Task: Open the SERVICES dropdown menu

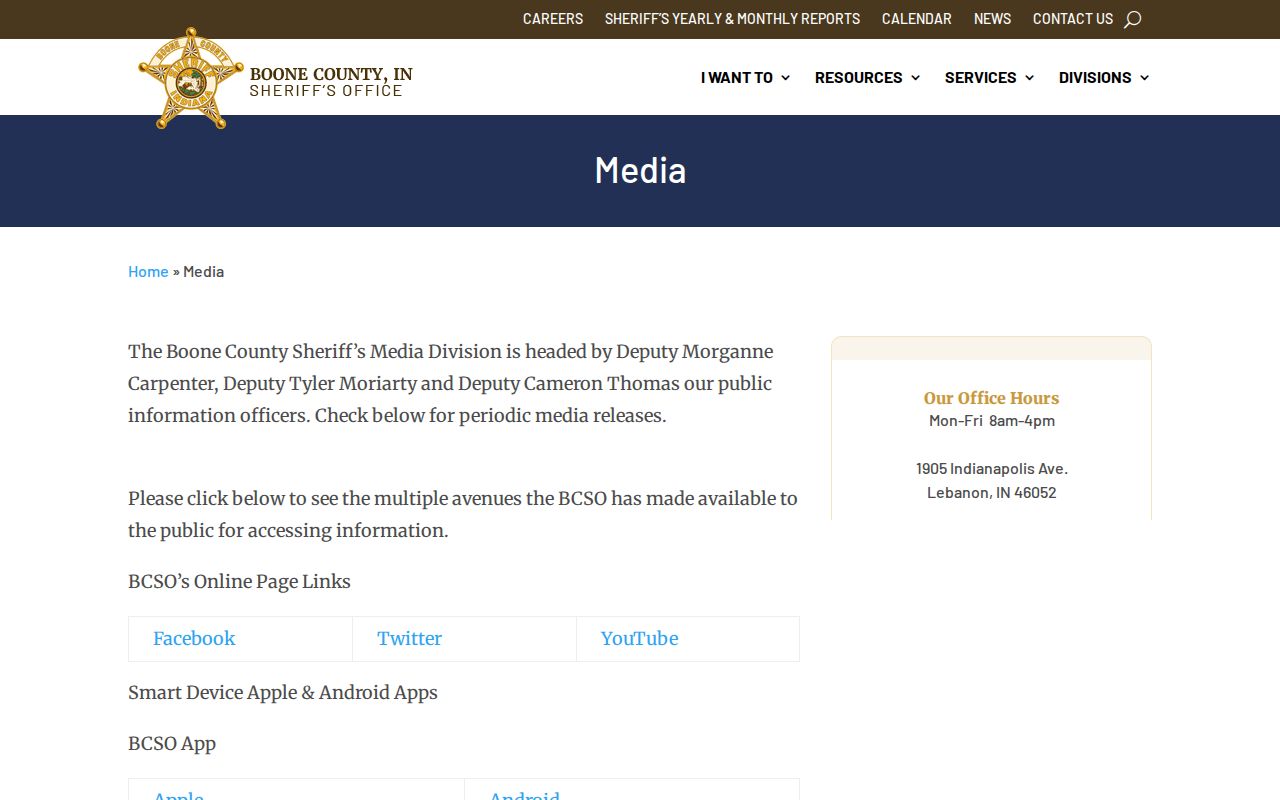Action: click(989, 77)
